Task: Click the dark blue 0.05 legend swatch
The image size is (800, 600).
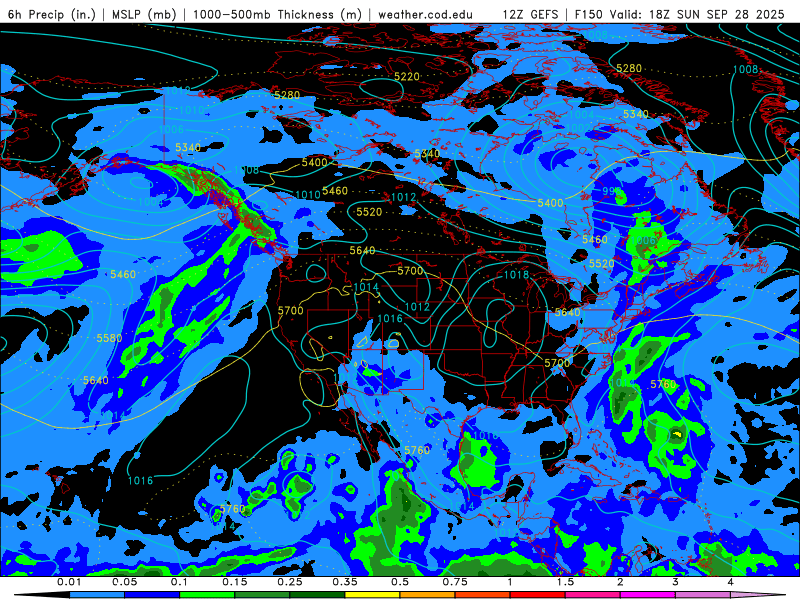Action: click(x=152, y=595)
